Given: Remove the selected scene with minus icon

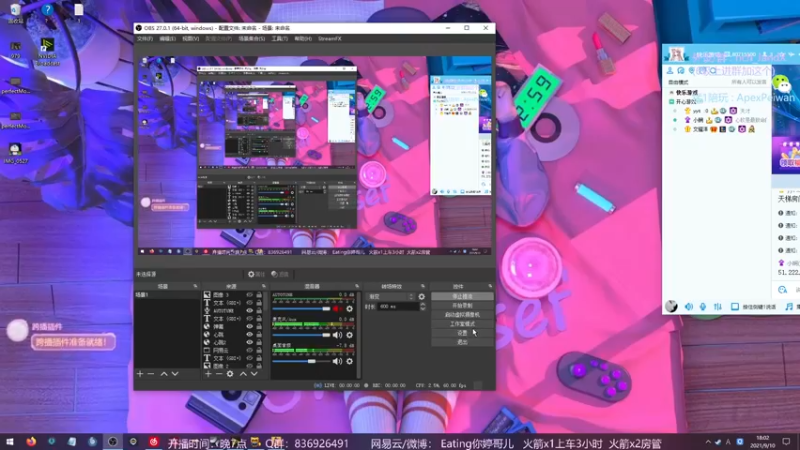Looking at the screenshot, I should click(x=151, y=374).
